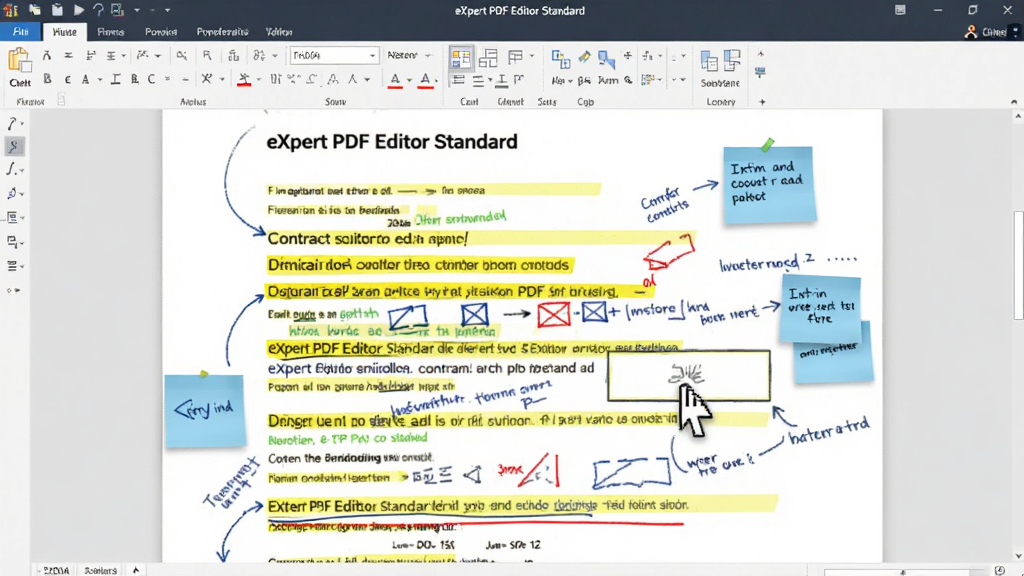The width and height of the screenshot is (1024, 576).
Task: Collapse the ribbon with caret at far right
Action: [1014, 102]
